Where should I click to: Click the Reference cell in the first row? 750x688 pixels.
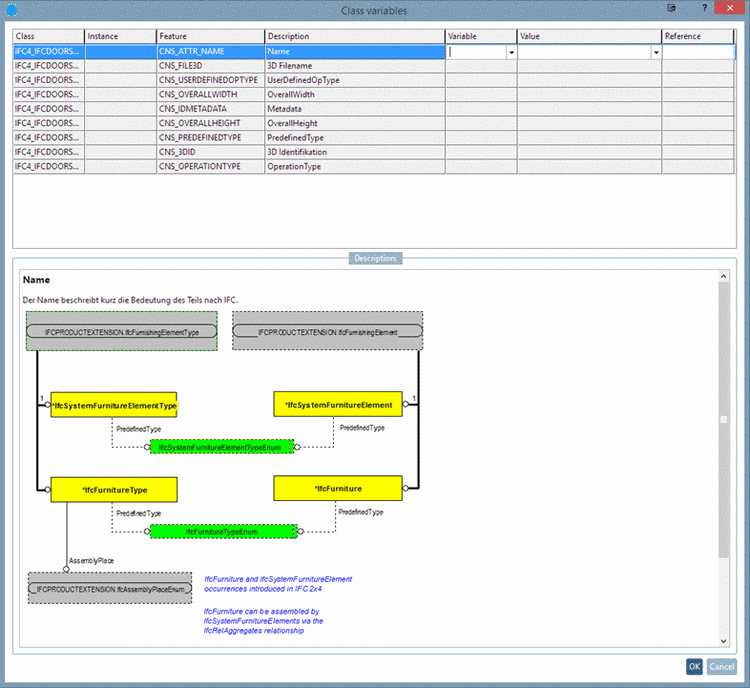coord(698,52)
